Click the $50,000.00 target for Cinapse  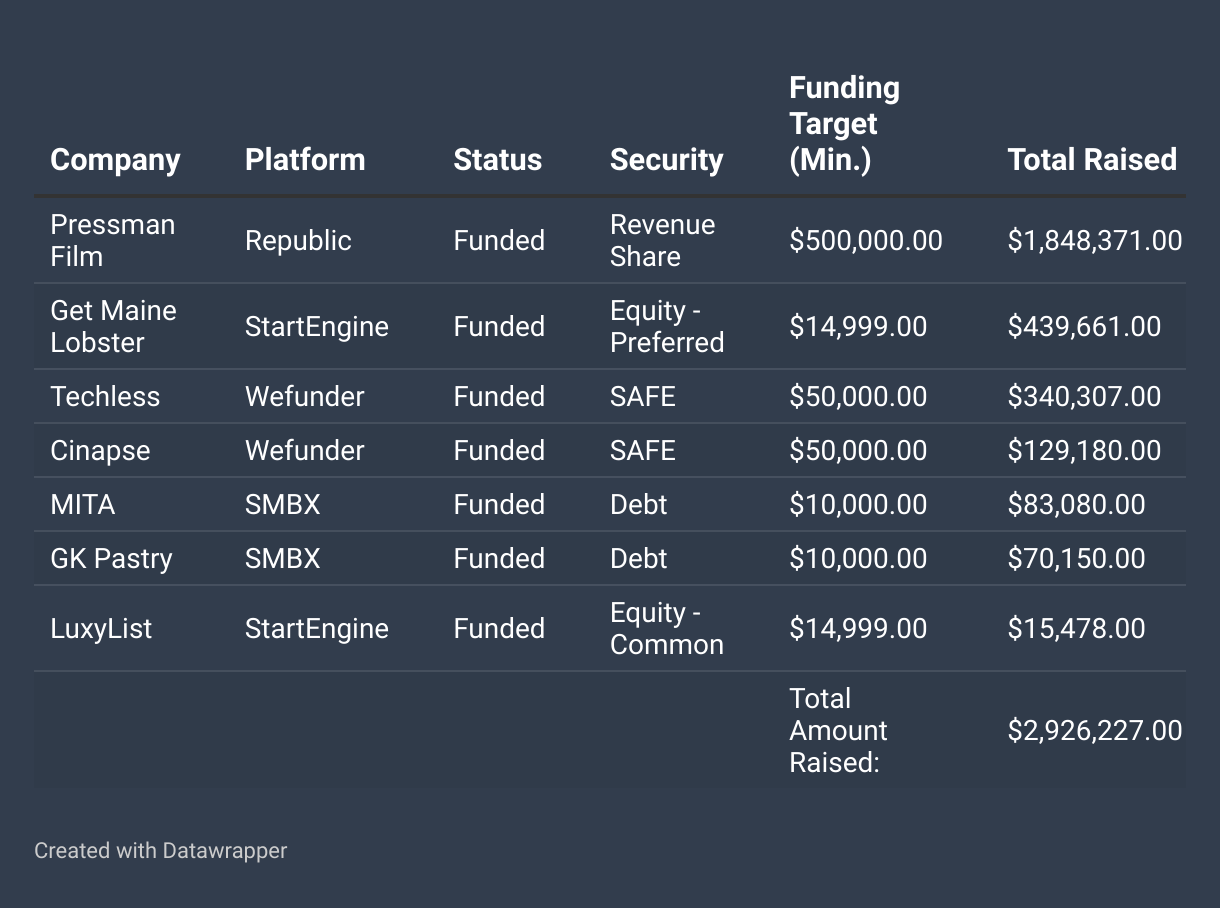[x=858, y=450]
